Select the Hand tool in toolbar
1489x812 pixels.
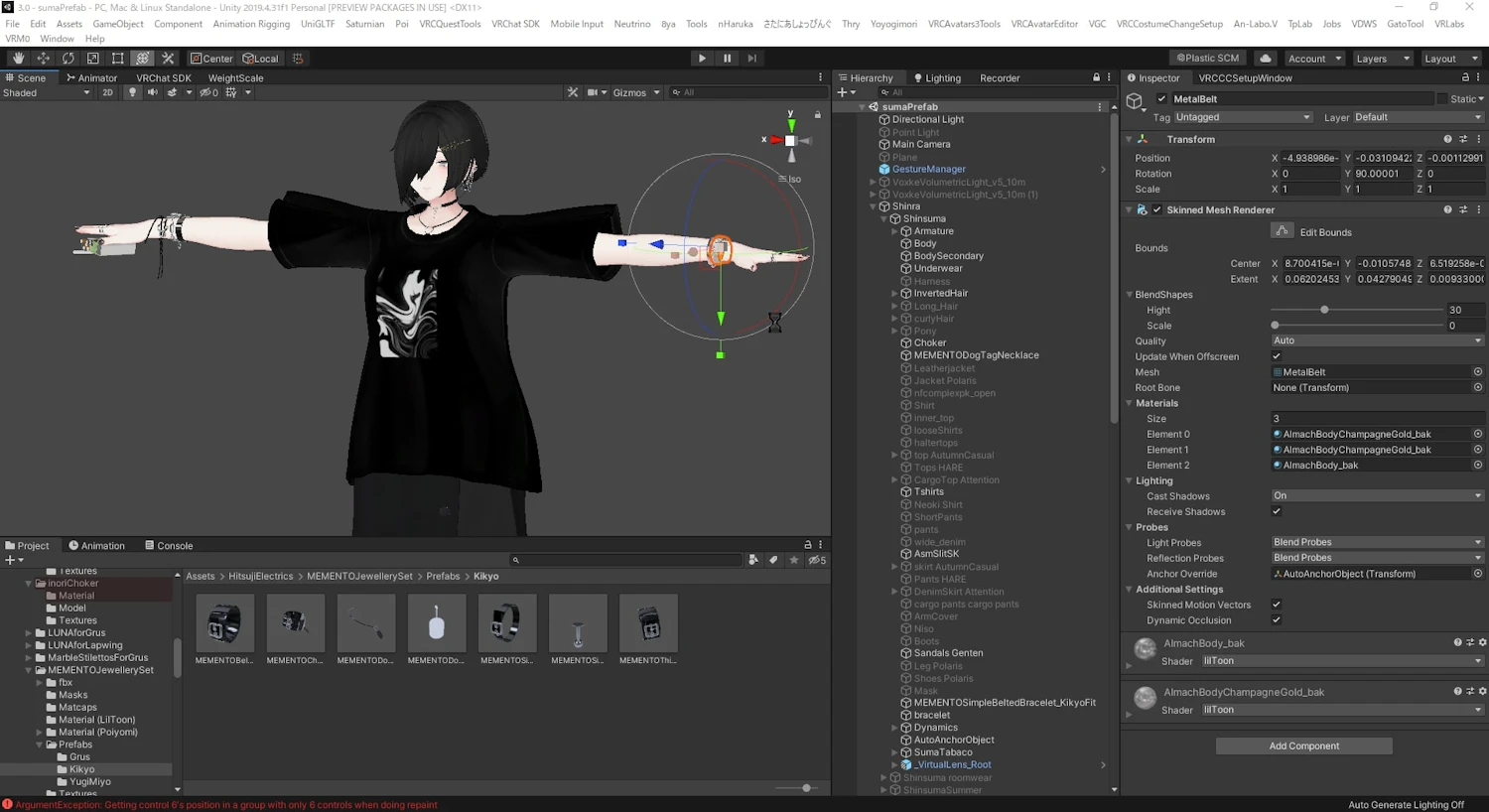pos(18,59)
